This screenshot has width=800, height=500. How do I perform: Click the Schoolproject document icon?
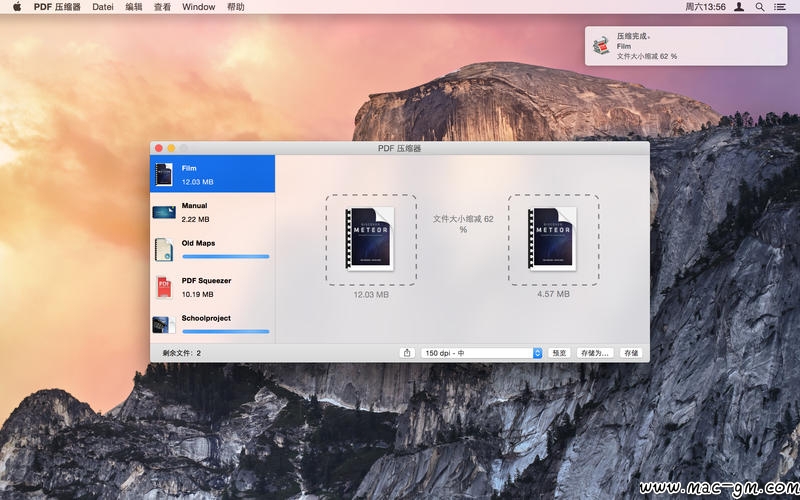[x=164, y=324]
